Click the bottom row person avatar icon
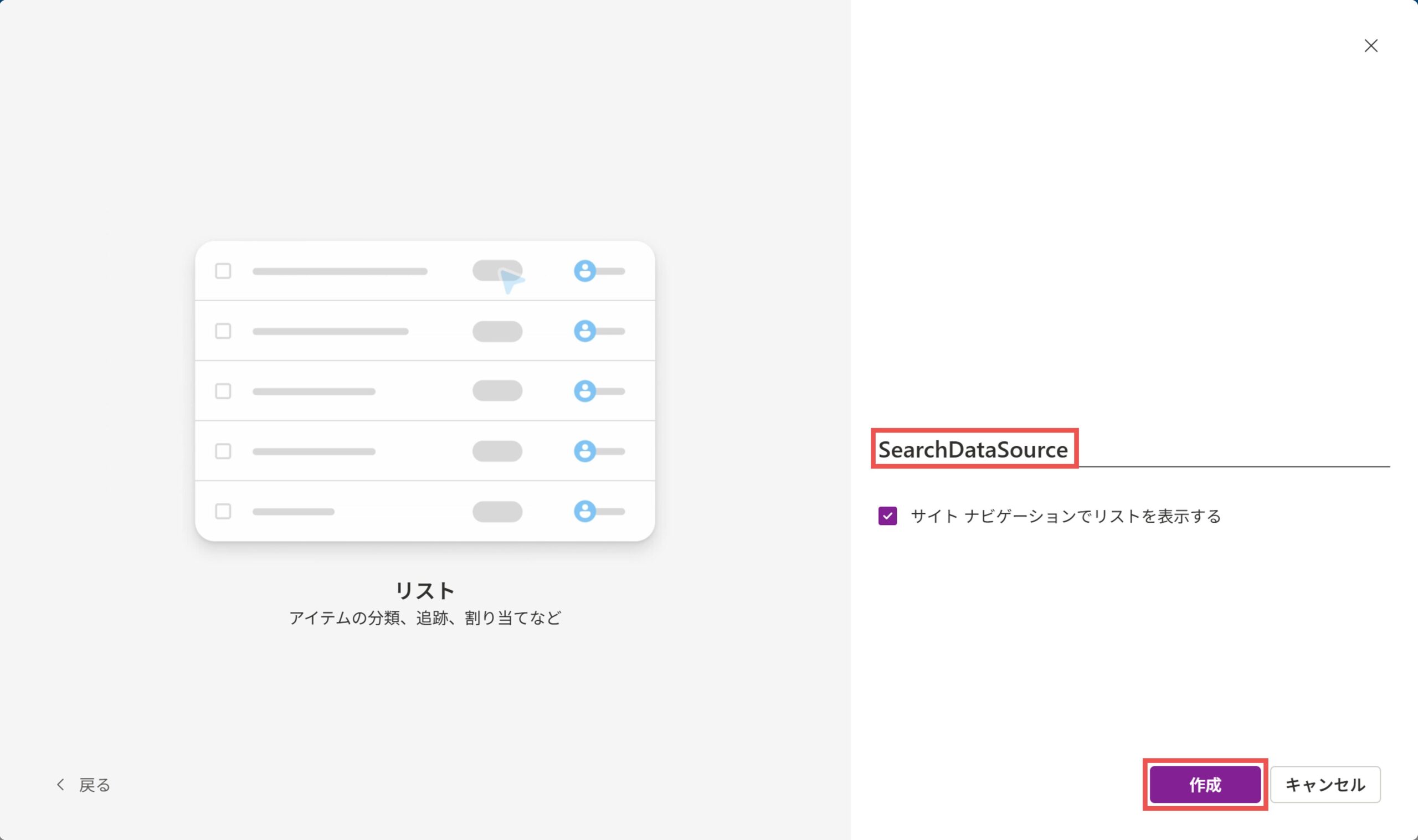 [x=585, y=511]
